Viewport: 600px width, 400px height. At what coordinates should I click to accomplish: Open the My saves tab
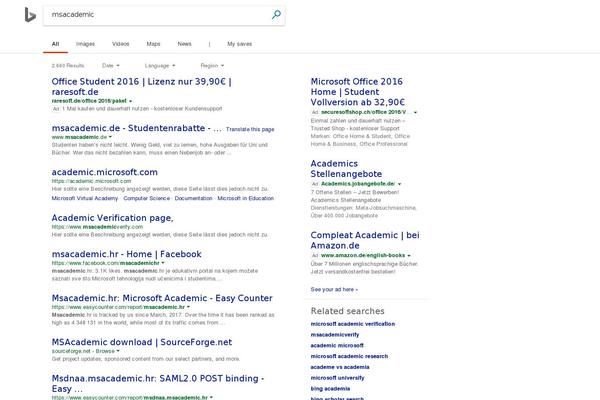240,44
